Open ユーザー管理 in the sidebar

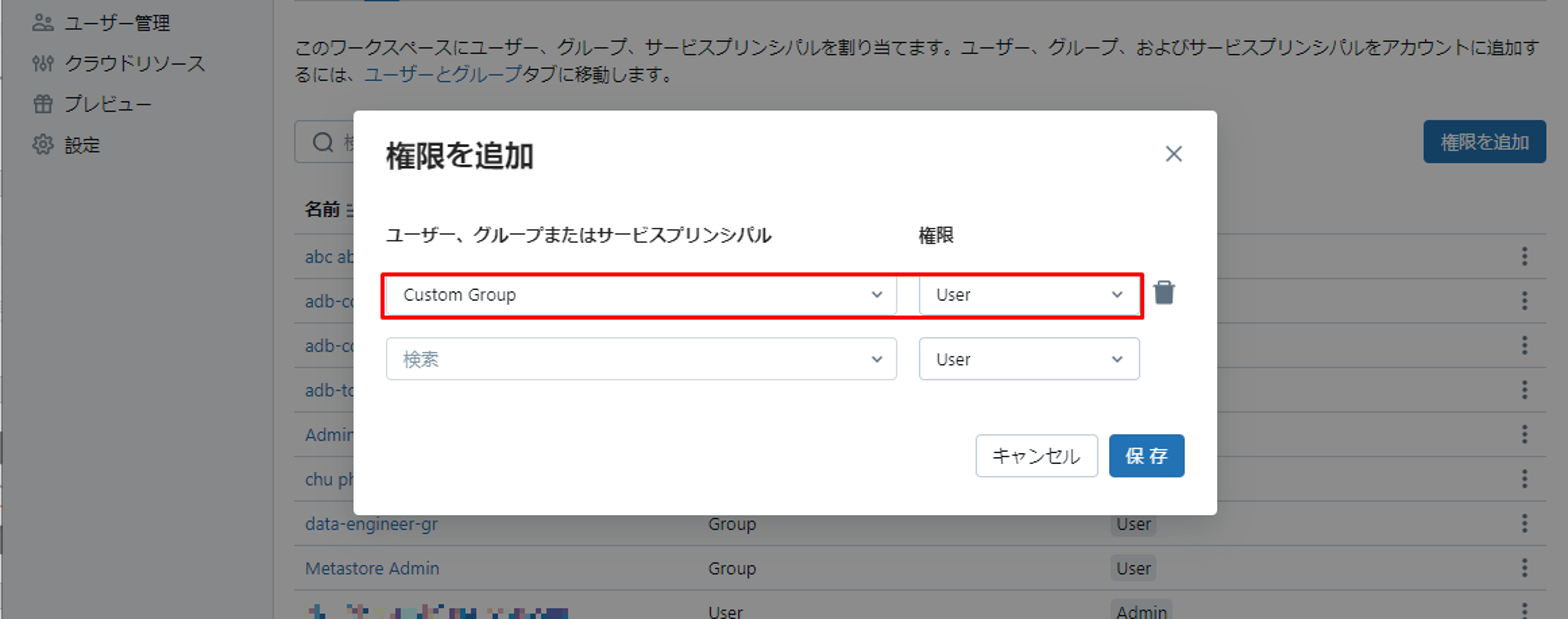116,22
